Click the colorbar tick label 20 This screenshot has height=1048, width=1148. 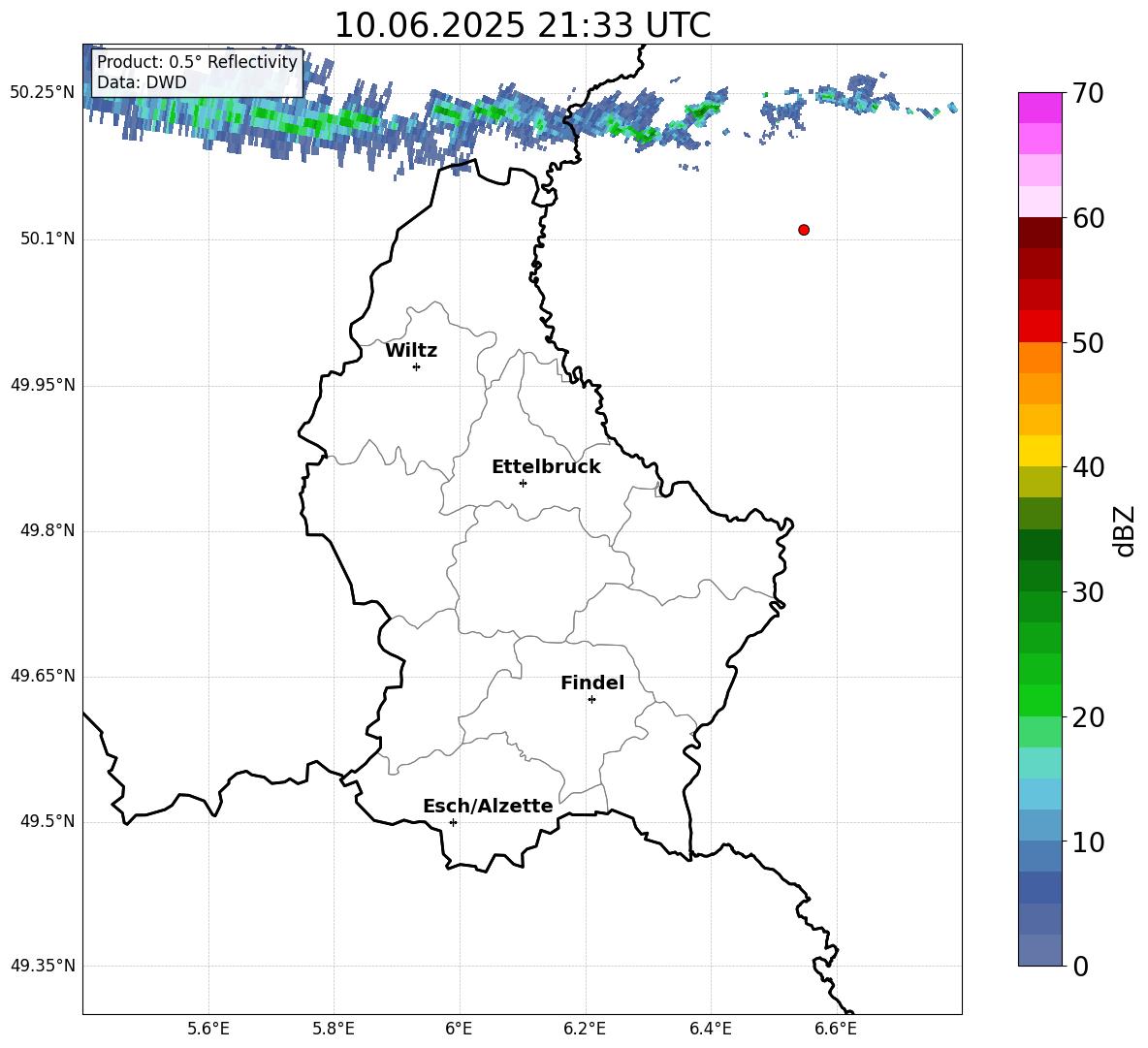1088,717
